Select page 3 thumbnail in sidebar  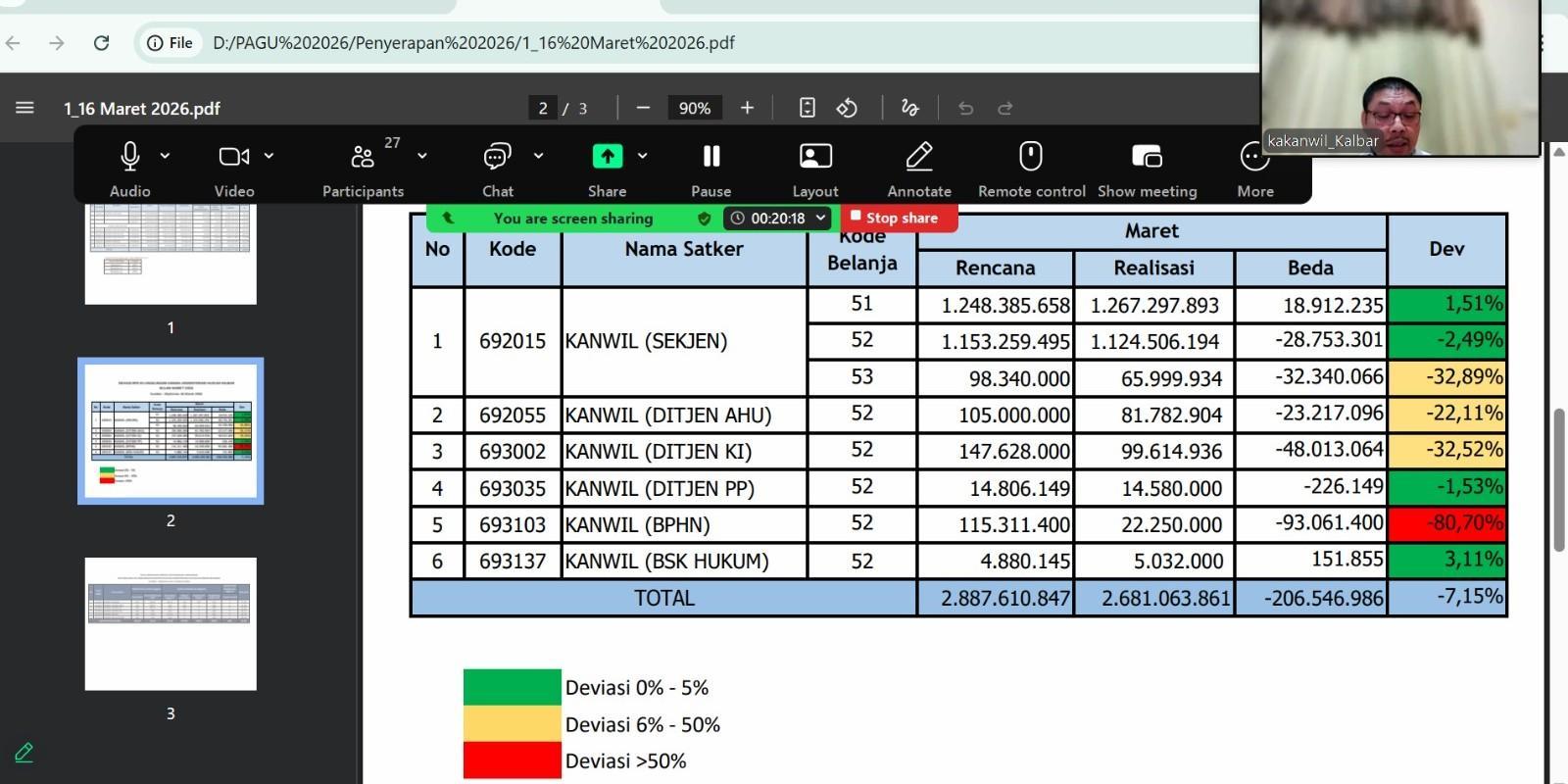[x=171, y=623]
